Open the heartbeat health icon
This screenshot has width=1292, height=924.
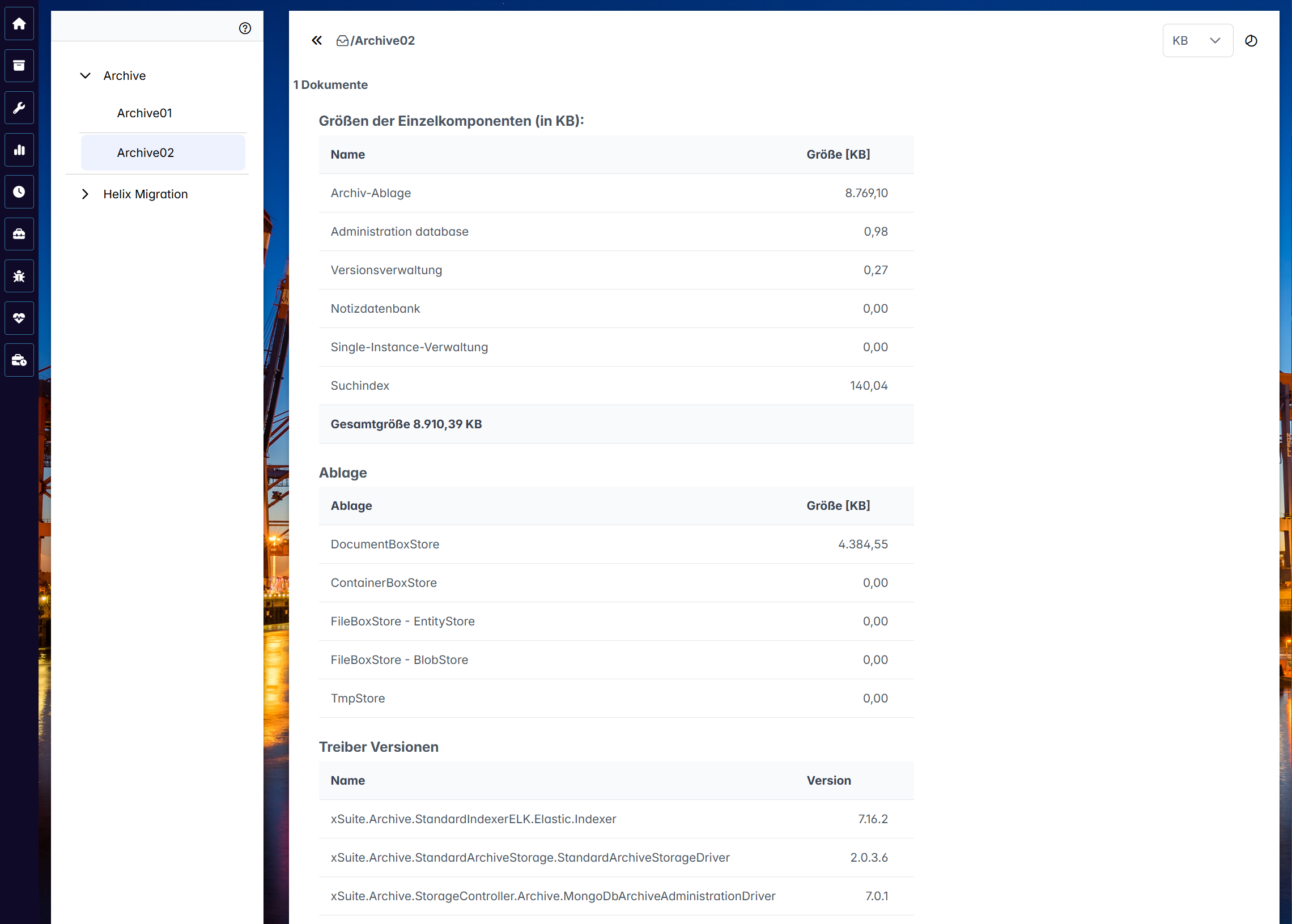19,318
